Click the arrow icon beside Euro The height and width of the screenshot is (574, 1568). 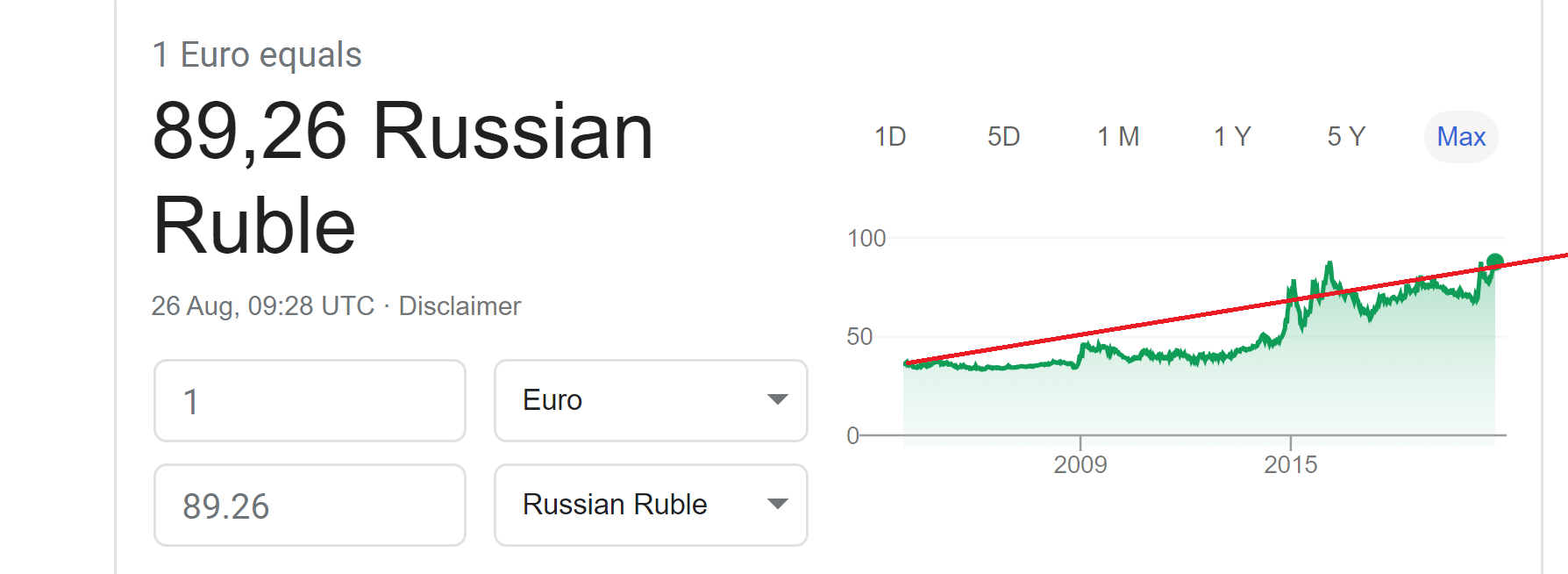pos(777,400)
